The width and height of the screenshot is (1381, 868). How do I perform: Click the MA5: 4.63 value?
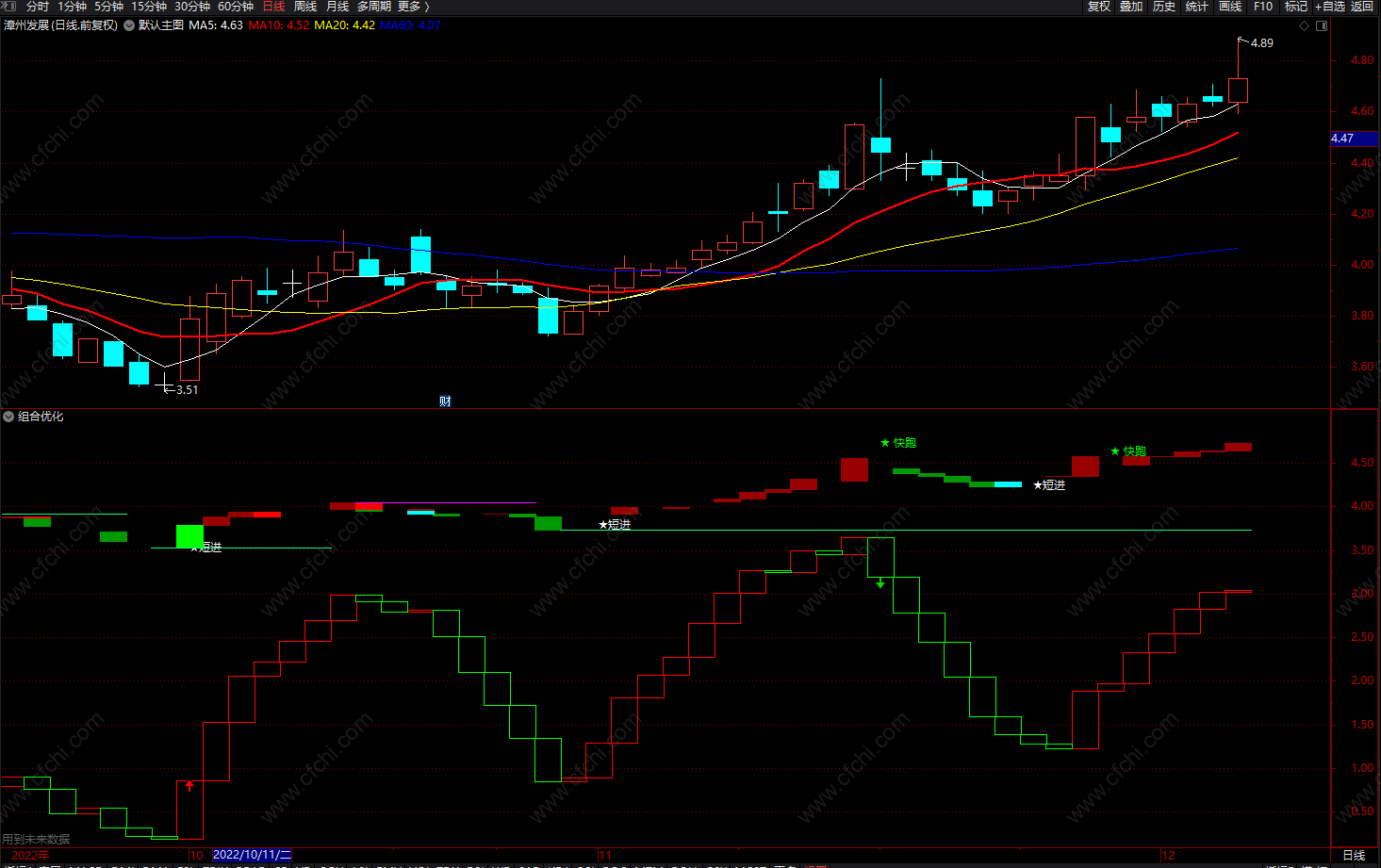(216, 25)
